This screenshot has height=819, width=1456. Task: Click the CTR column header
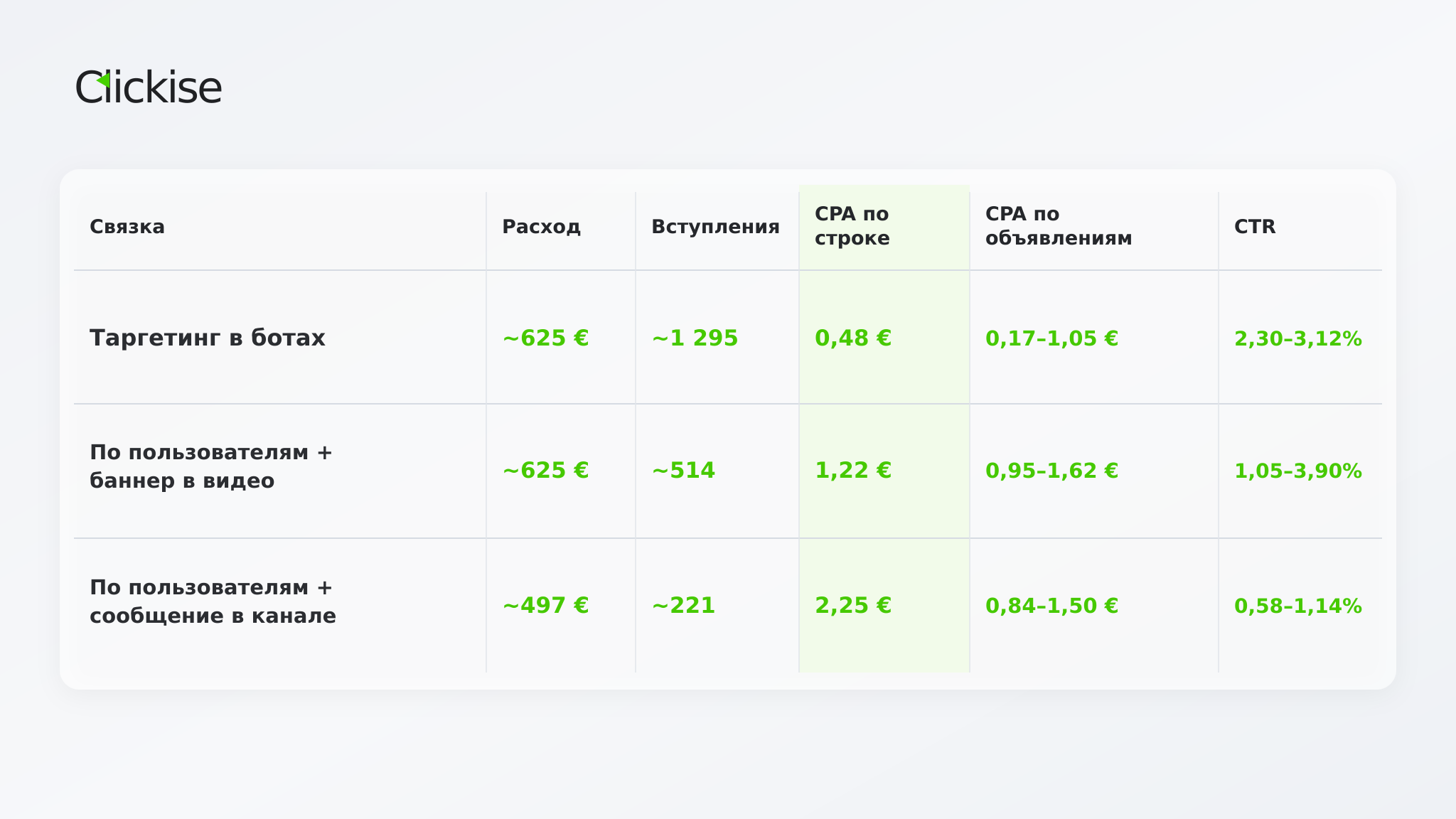1255,227
